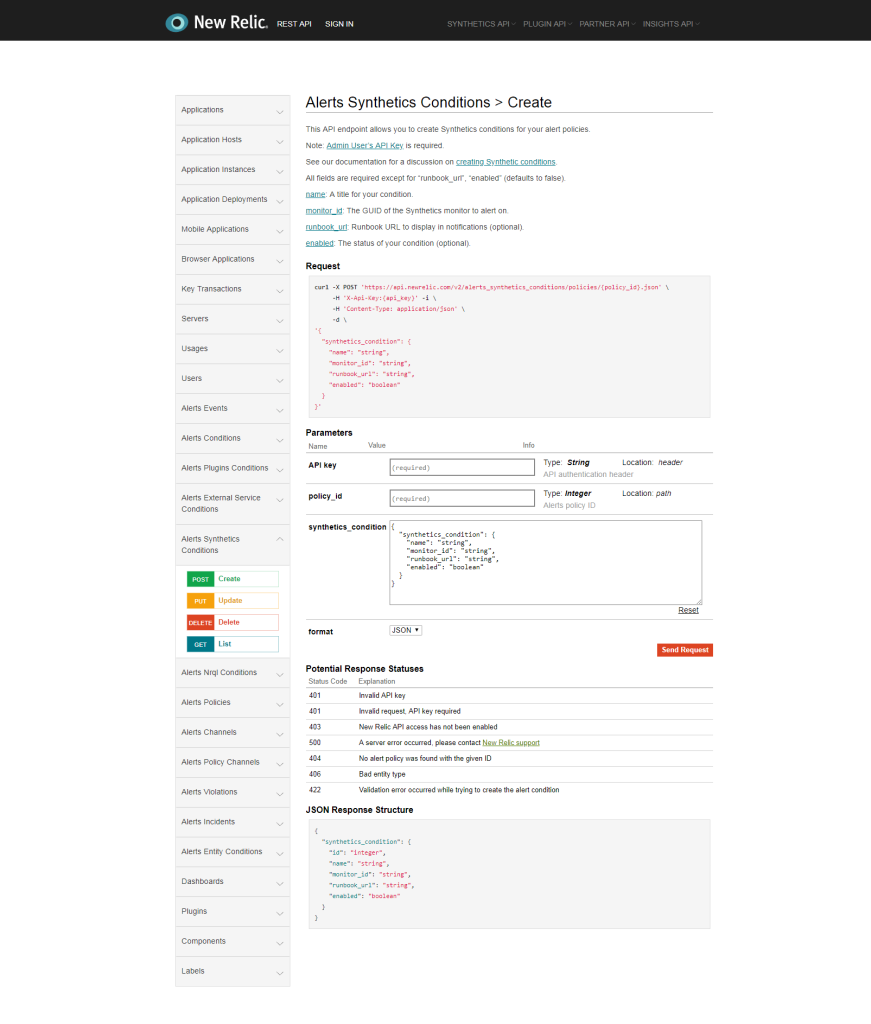This screenshot has width=871, height=1024.
Task: Select the PUT Update endpoint
Action: (x=232, y=600)
